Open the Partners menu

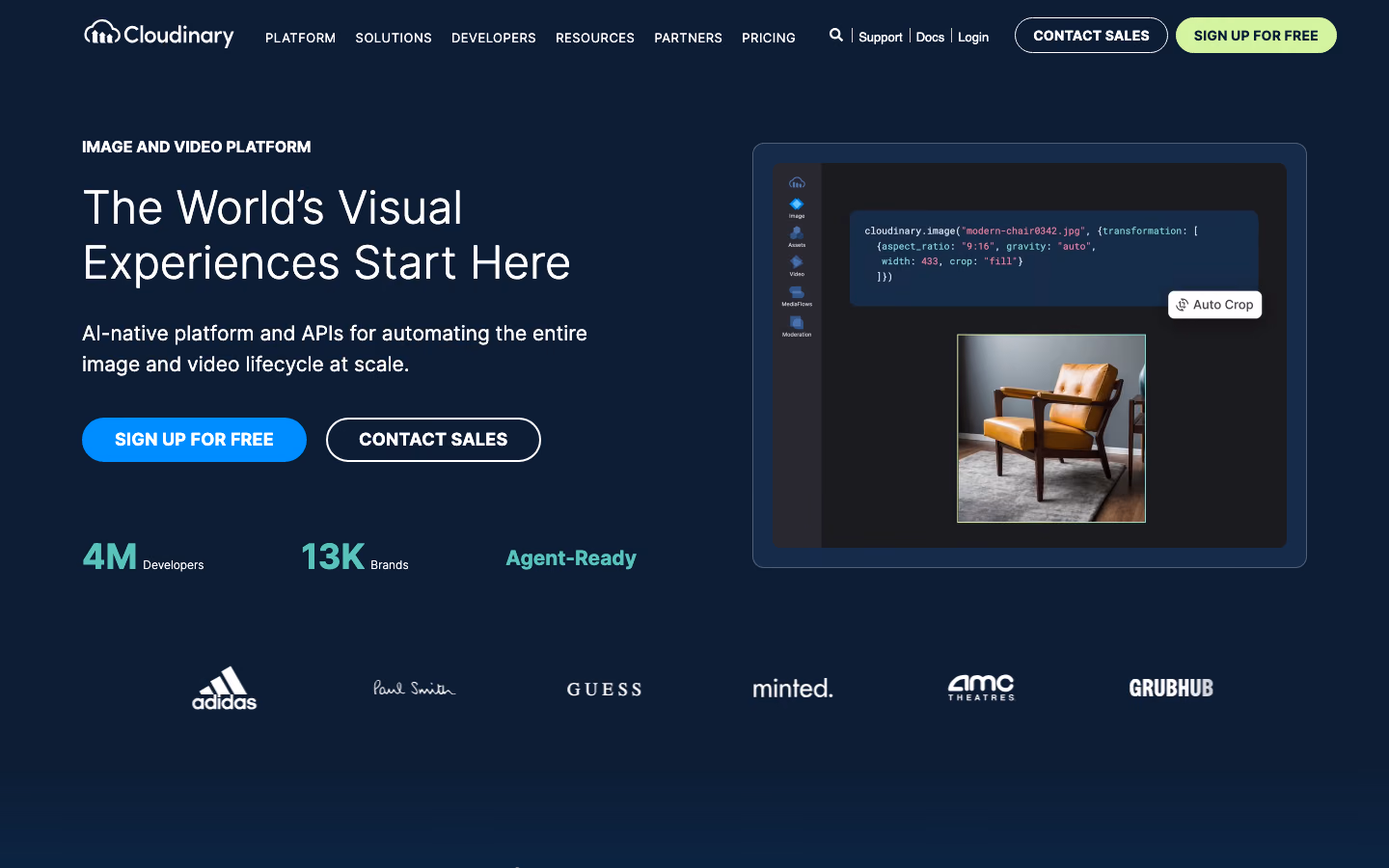tap(688, 38)
